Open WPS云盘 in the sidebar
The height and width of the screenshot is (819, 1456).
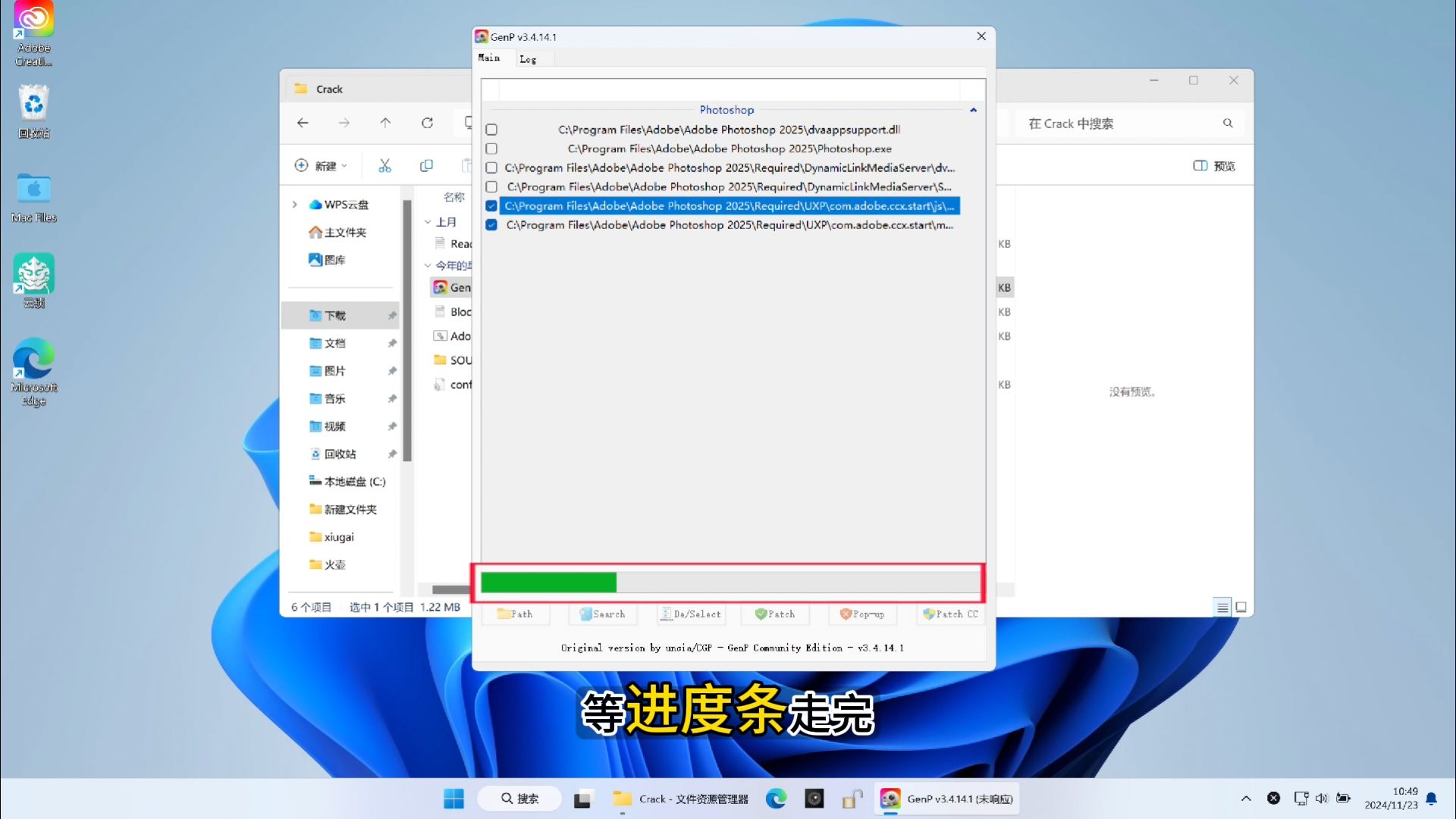[x=339, y=205]
